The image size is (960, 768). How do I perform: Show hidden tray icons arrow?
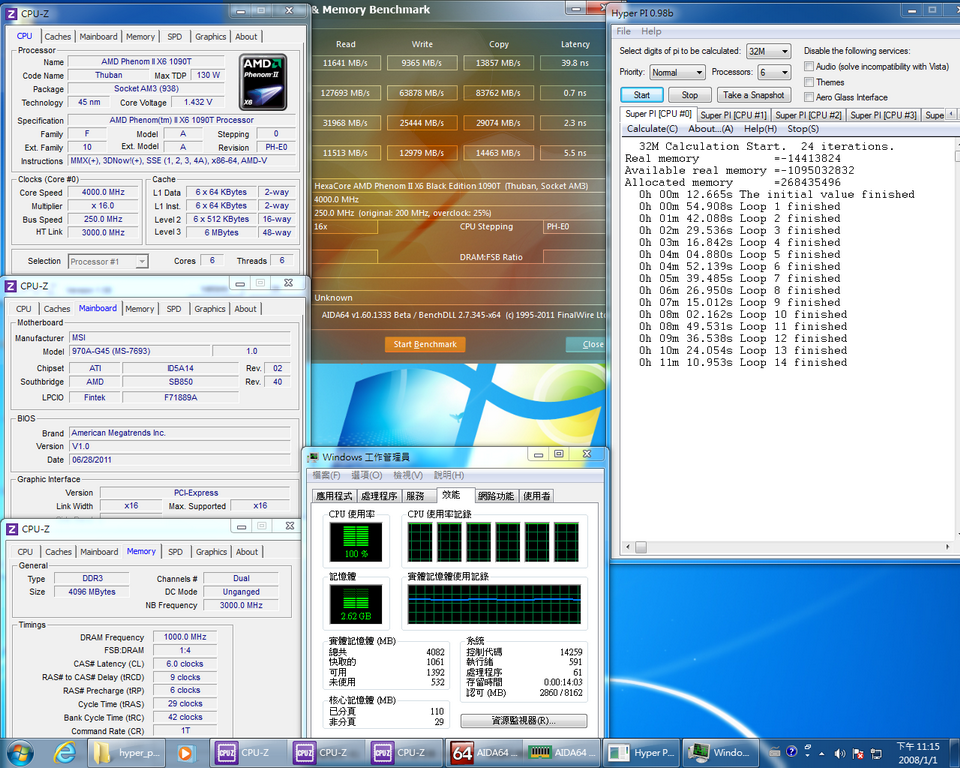click(x=822, y=754)
